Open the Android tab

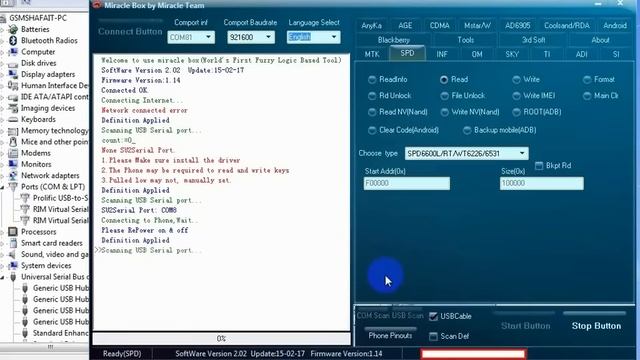coord(615,25)
